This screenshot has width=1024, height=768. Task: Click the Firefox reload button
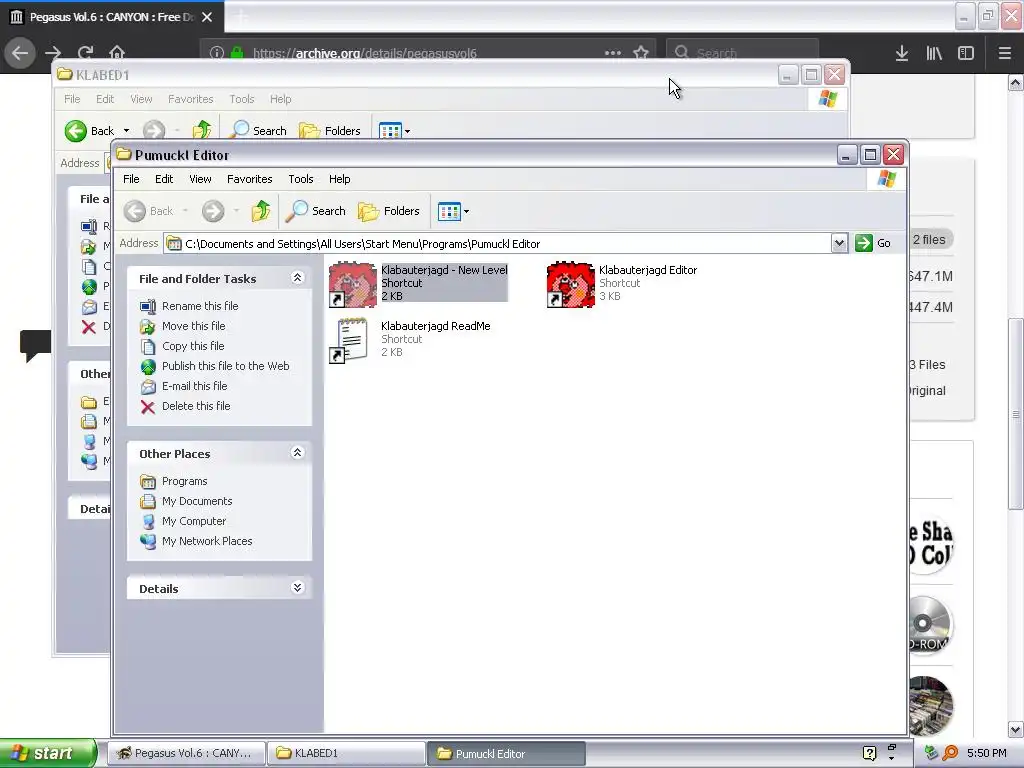click(x=85, y=53)
